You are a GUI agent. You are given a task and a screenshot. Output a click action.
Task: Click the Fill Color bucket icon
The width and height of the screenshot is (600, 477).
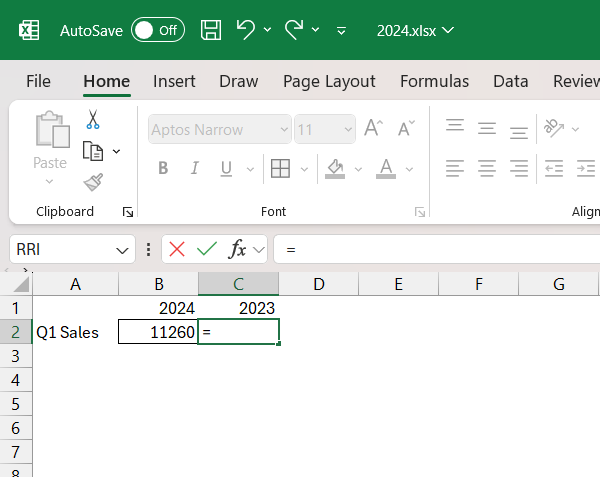point(335,168)
